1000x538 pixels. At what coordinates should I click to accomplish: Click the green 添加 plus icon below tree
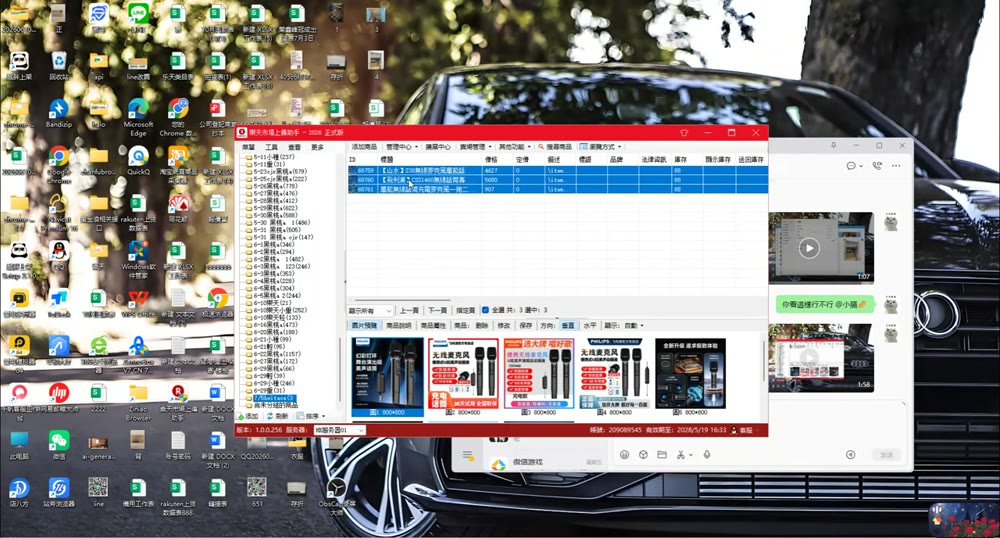[241, 416]
